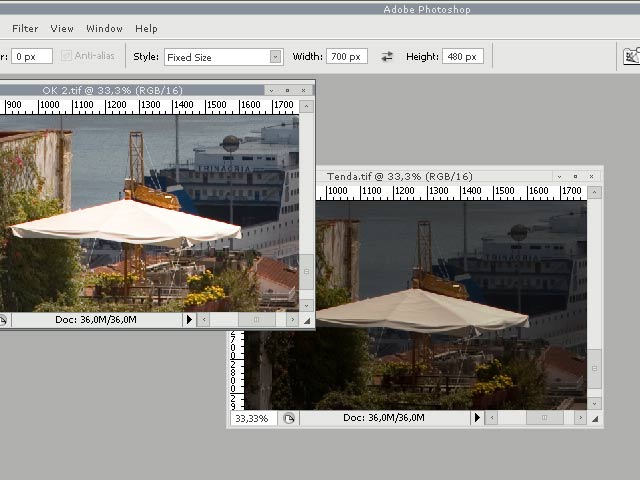
Task: Click the OK 2.tif window title bar
Action: (131, 90)
